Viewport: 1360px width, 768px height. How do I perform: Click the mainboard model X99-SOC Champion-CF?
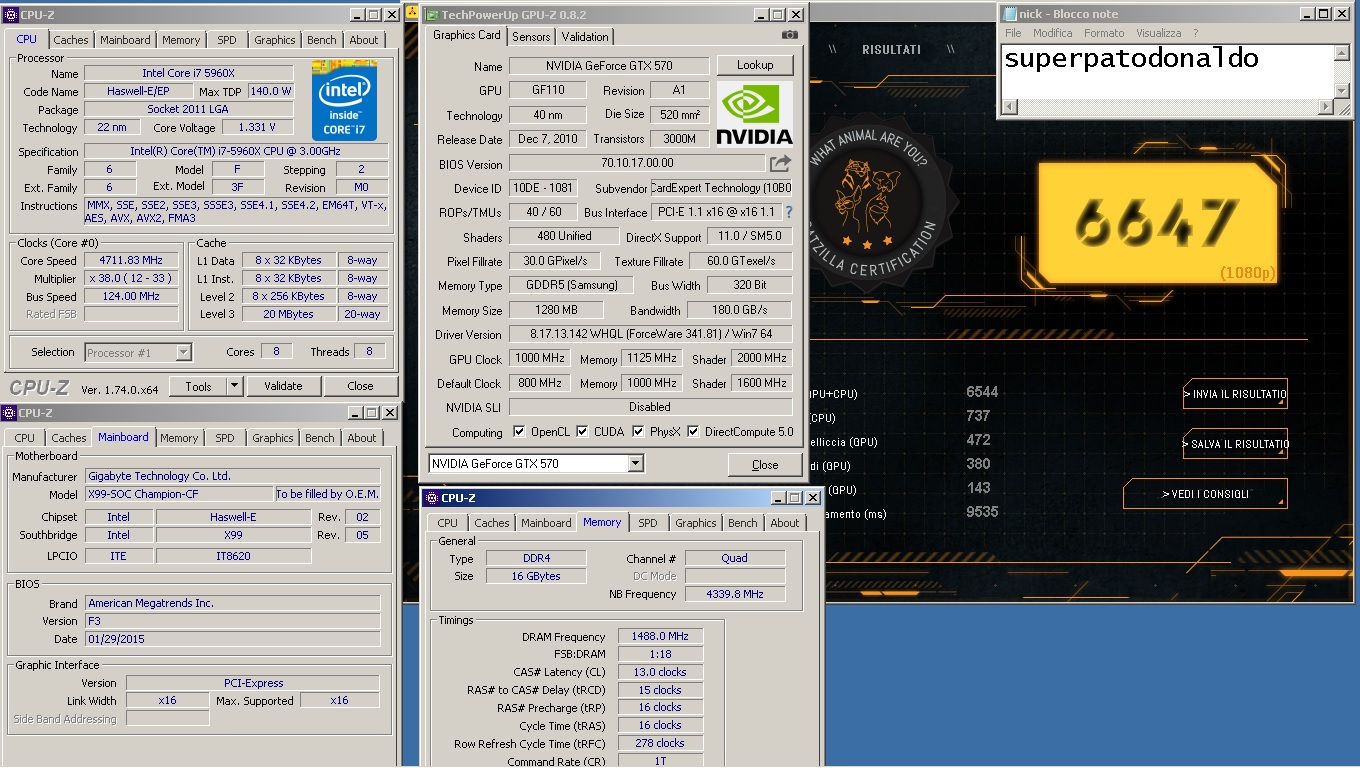point(179,494)
